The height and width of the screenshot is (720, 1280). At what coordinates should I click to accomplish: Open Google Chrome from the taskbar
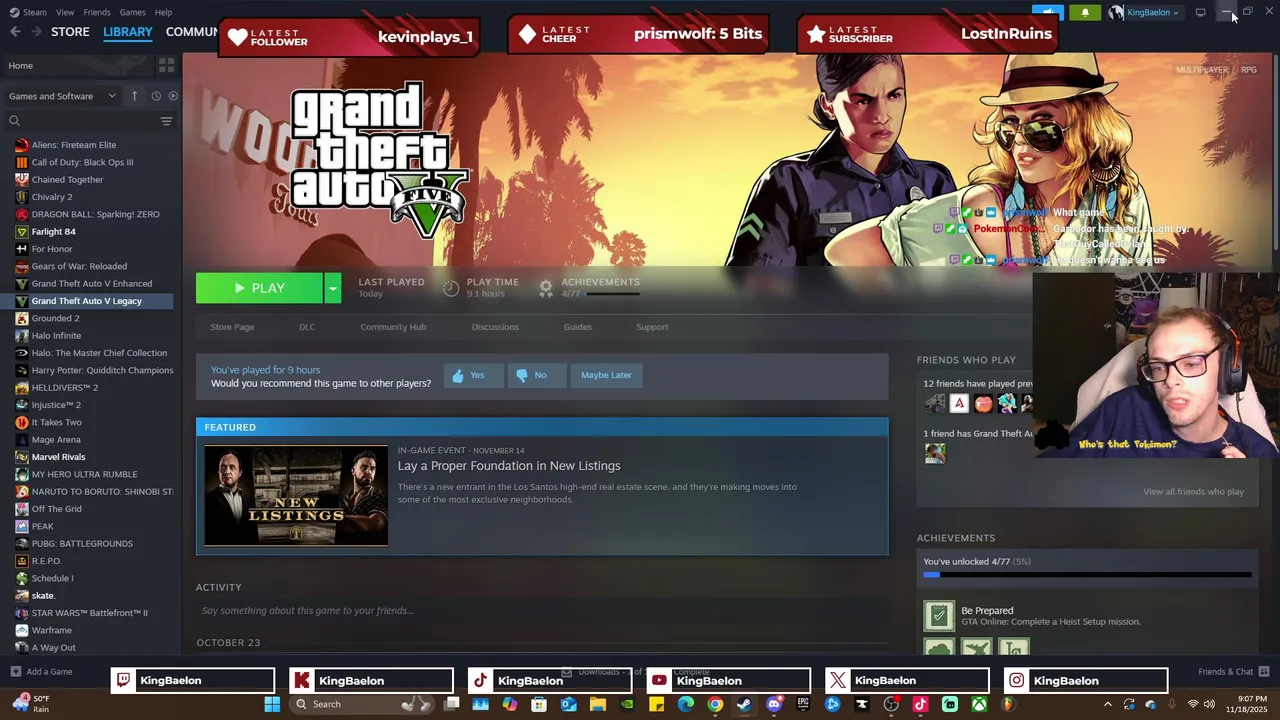(715, 704)
